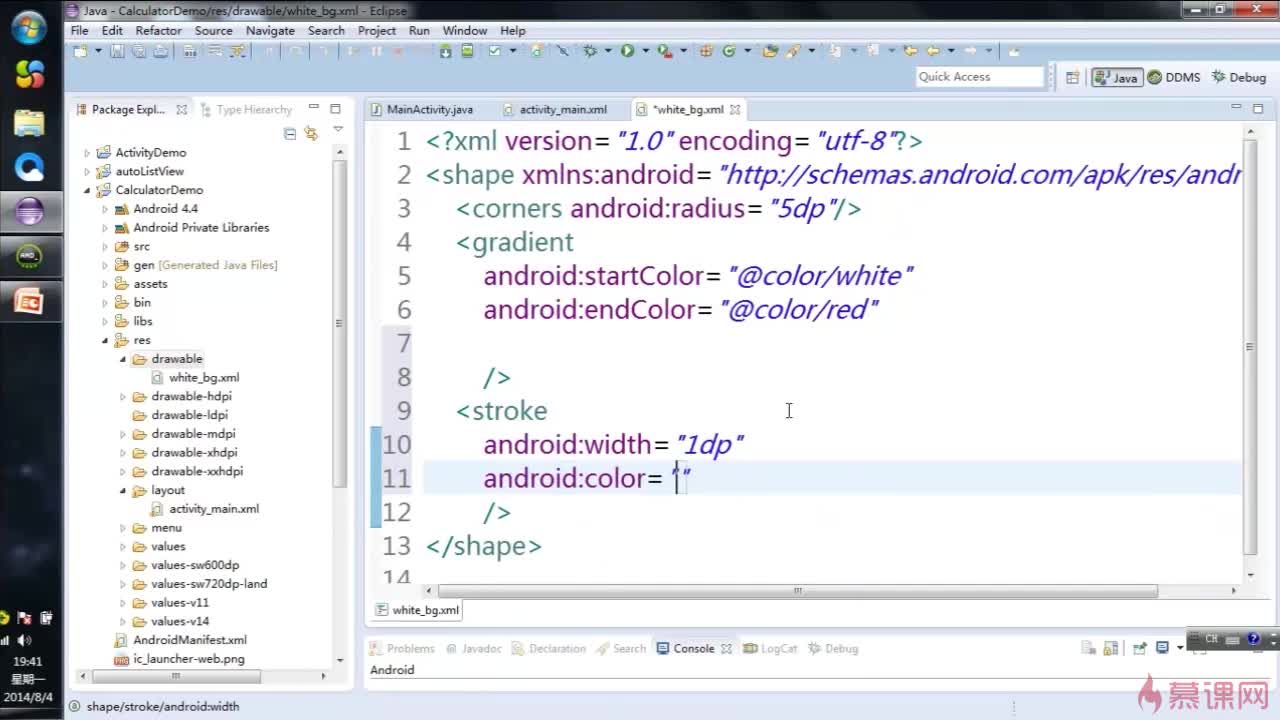Click the white_bg.xml bottom source tab
The image size is (1280, 720).
[418, 610]
